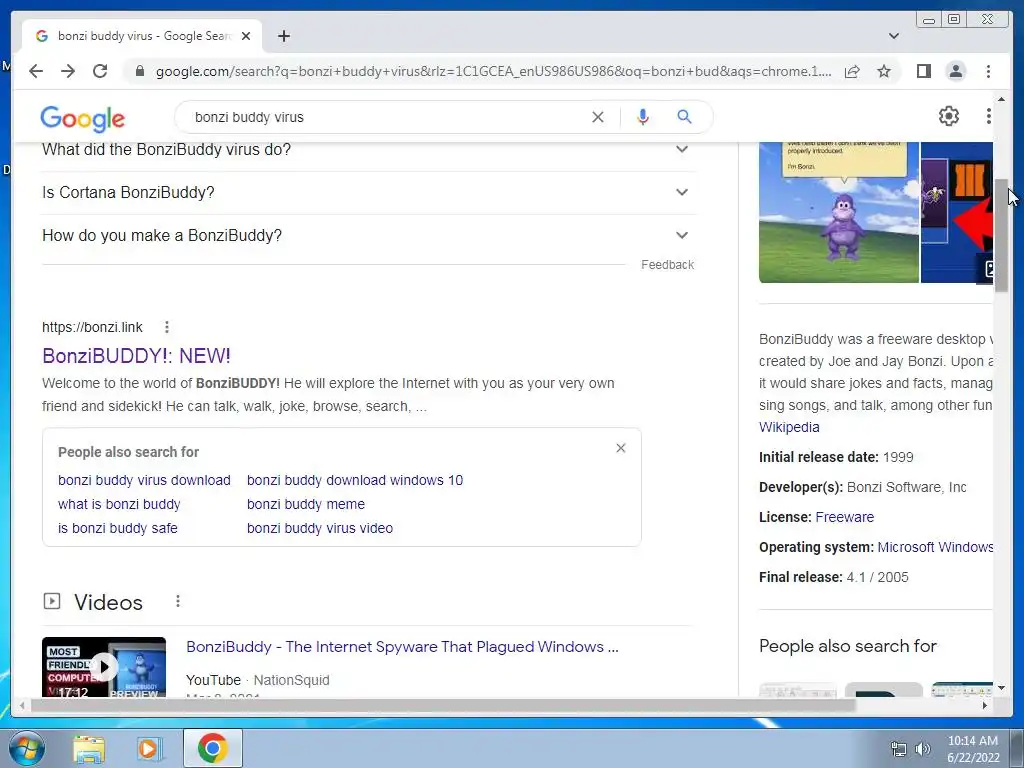Click the magnifier search button
This screenshot has width=1024, height=768.
tap(684, 117)
